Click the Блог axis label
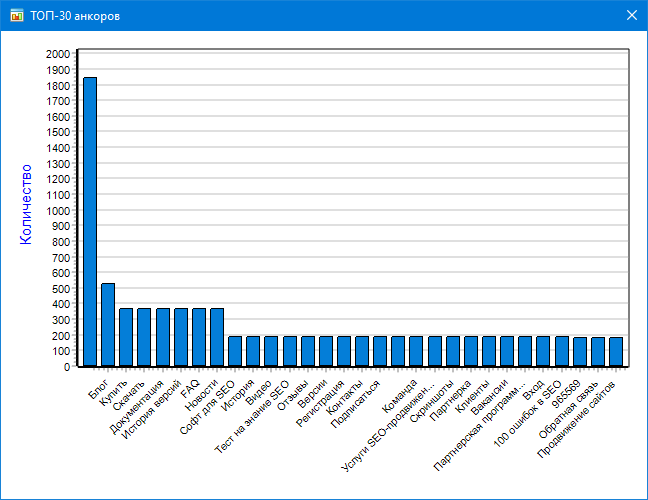Screen dimensions: 648x500 (x=100, y=389)
